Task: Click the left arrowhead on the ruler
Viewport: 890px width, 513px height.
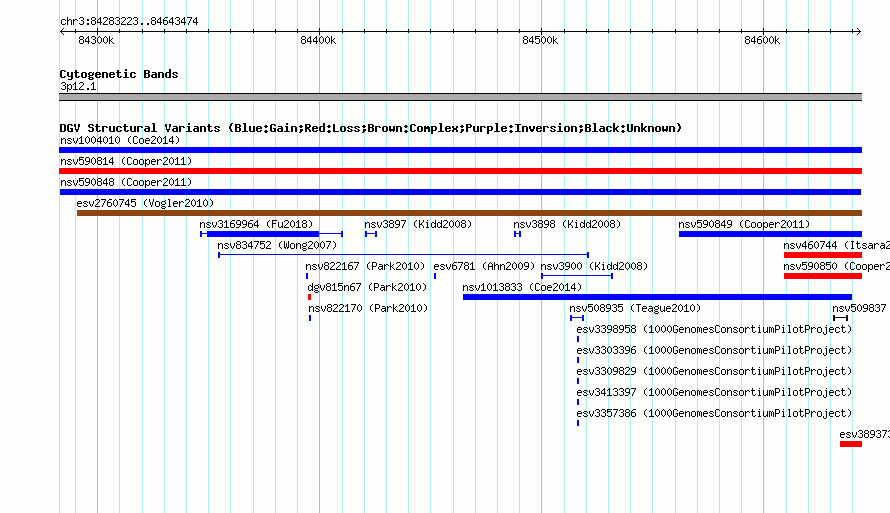Action: (62, 31)
